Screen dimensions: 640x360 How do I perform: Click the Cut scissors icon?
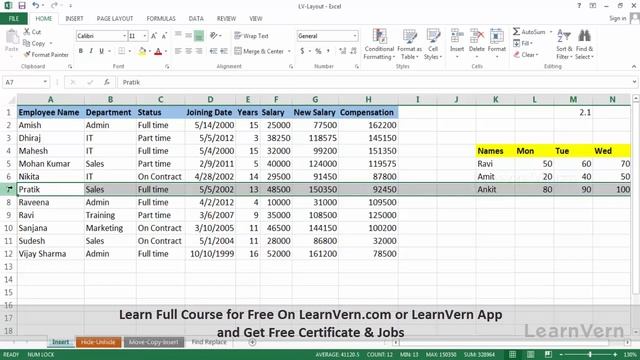(27, 31)
